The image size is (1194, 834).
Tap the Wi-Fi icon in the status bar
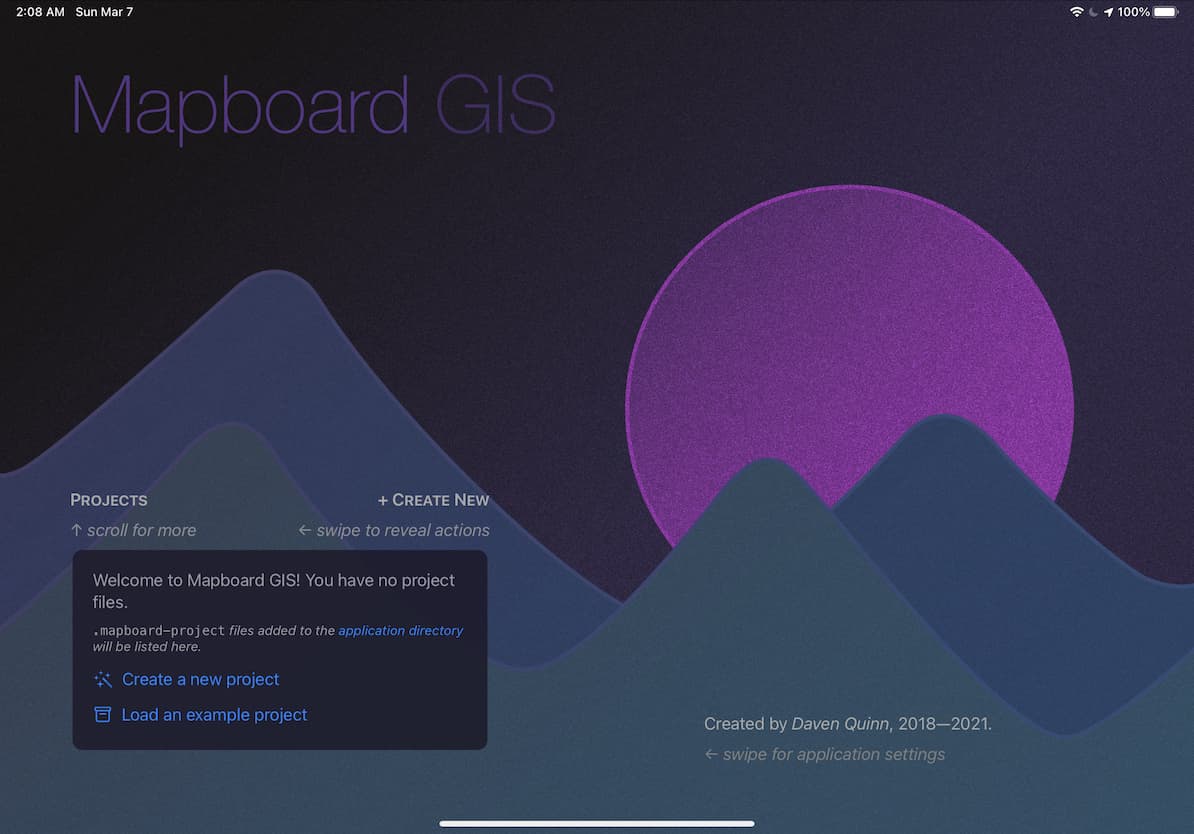coord(1076,12)
